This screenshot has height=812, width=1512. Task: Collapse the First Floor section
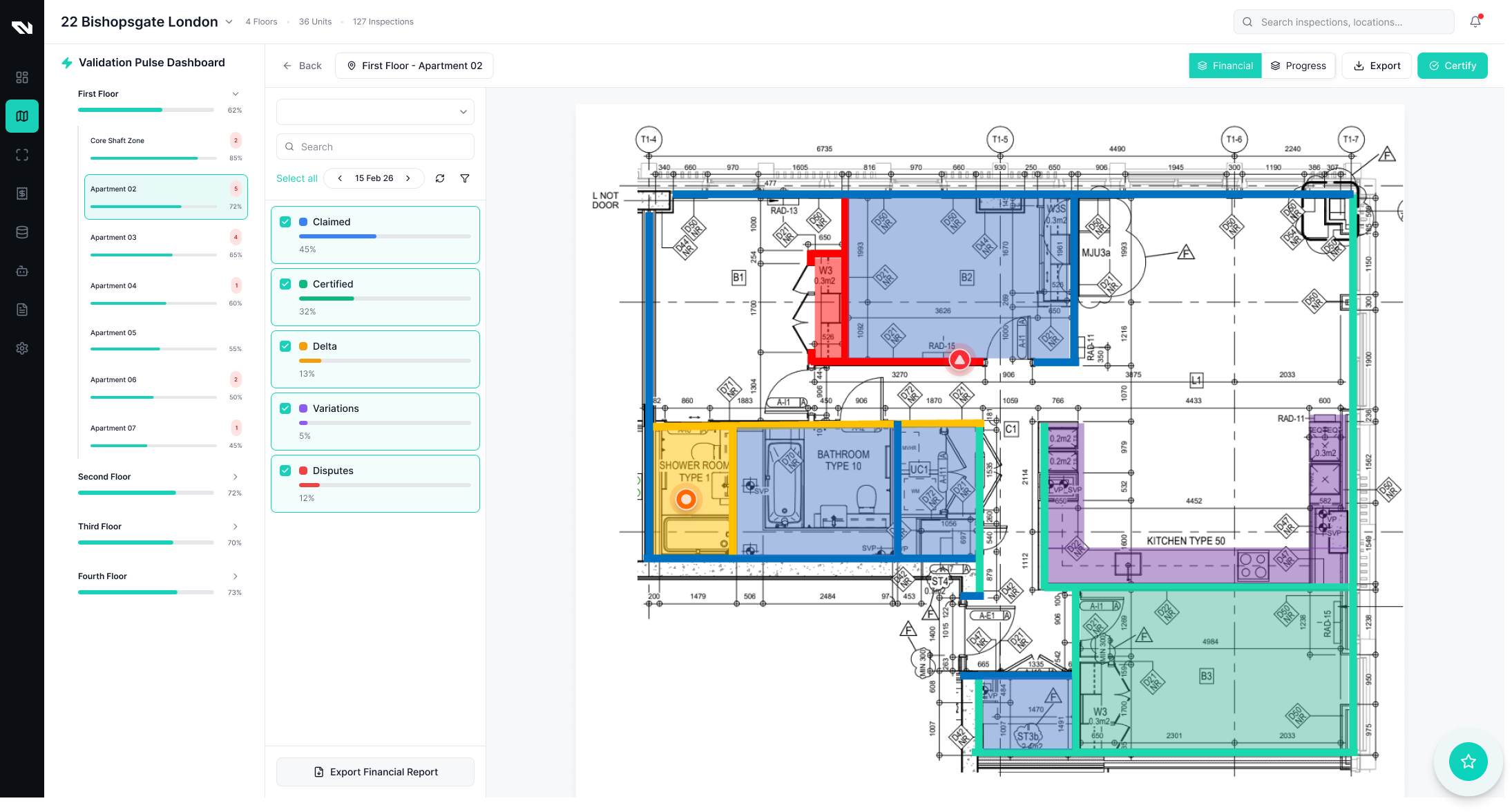point(236,94)
